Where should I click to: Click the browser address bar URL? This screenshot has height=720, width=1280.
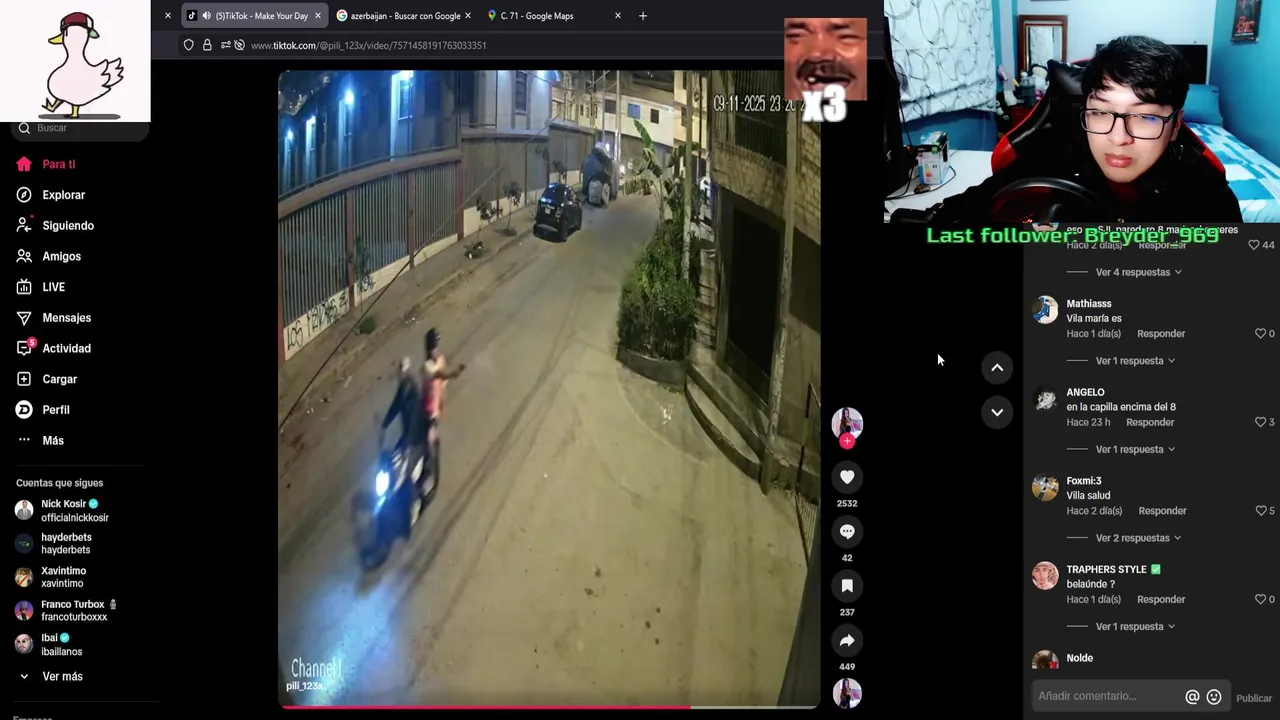point(368,45)
